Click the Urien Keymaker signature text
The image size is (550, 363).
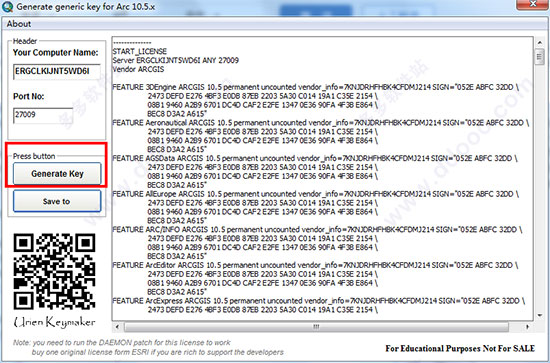[x=54, y=322]
